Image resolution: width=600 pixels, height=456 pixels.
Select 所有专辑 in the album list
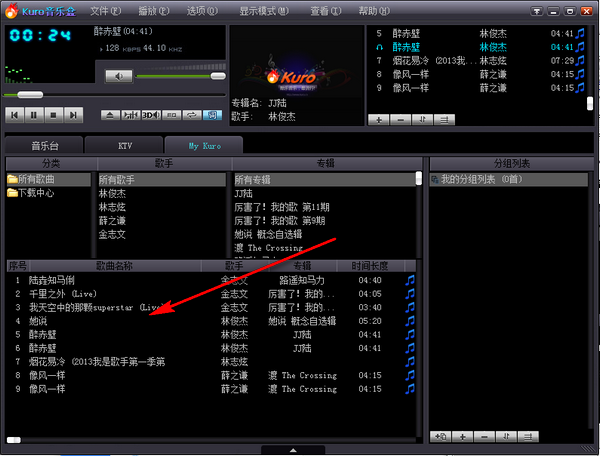tap(325, 179)
